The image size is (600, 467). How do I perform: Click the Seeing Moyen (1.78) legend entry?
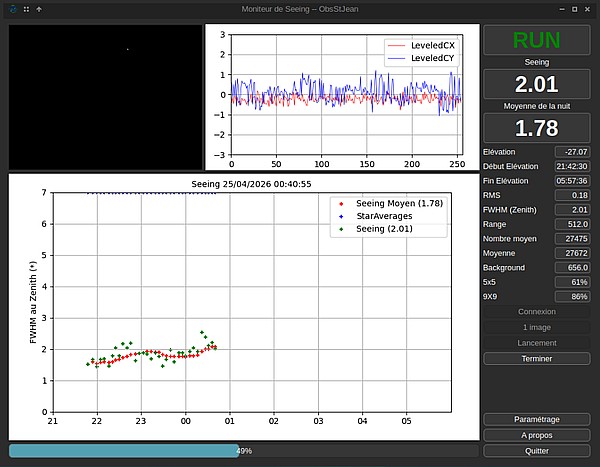pos(390,203)
